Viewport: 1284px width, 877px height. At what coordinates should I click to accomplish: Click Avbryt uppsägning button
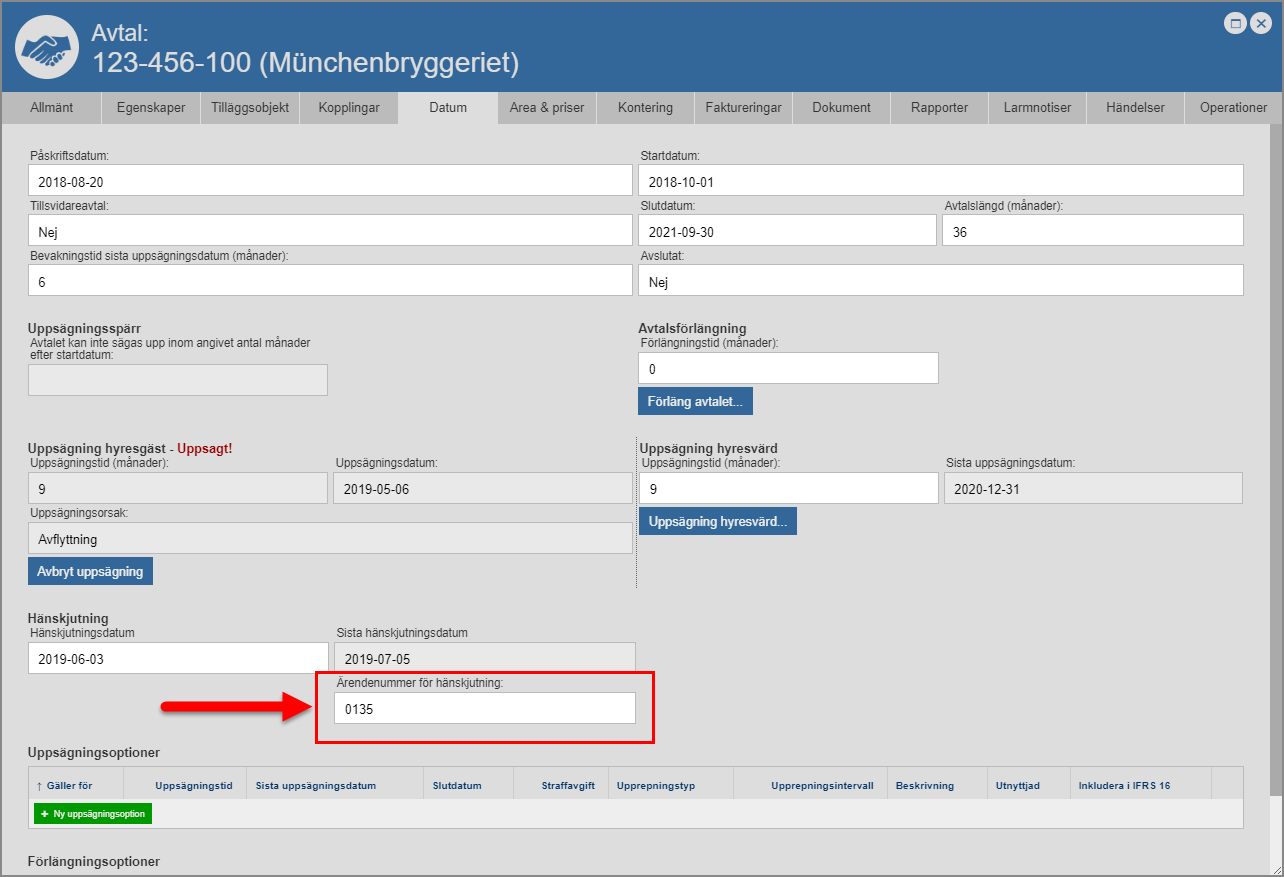tap(90, 571)
